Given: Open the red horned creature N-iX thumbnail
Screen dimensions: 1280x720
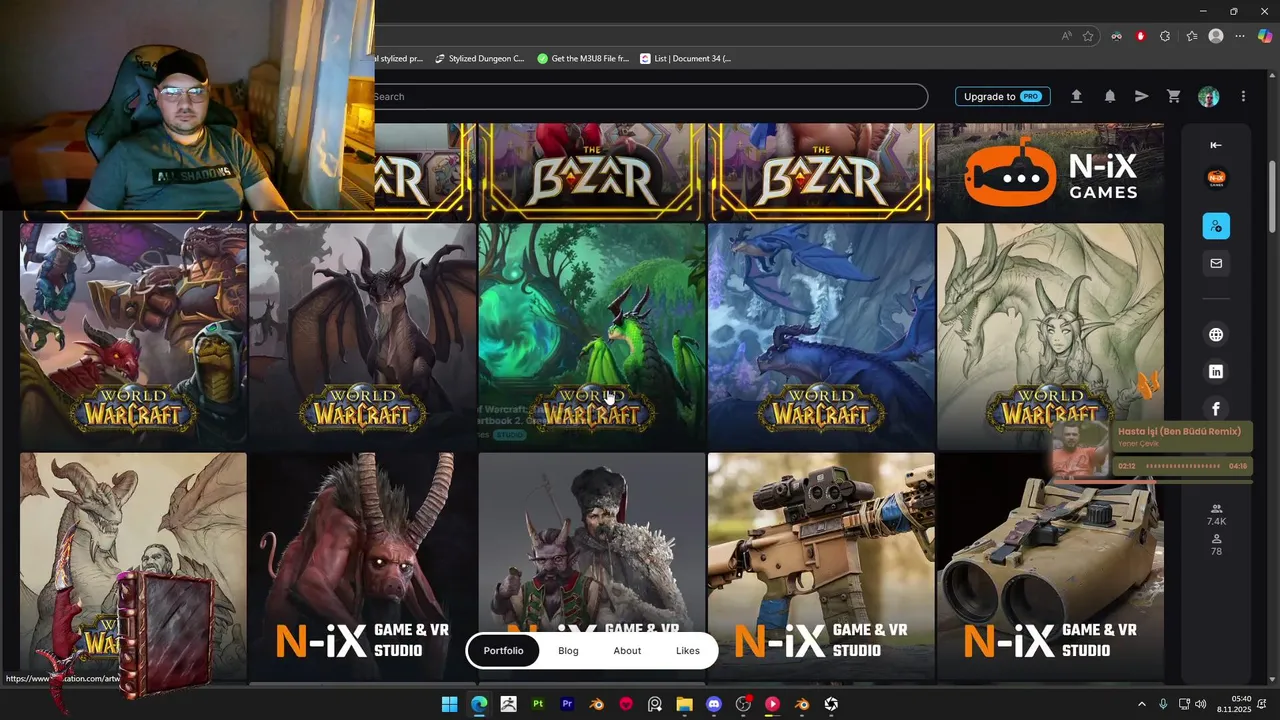Looking at the screenshot, I should [x=362, y=567].
